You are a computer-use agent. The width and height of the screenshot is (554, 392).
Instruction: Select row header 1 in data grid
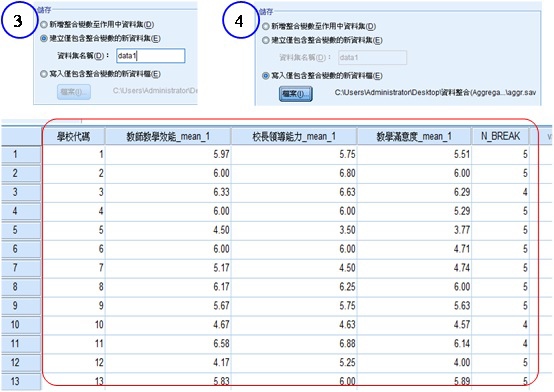point(21,154)
